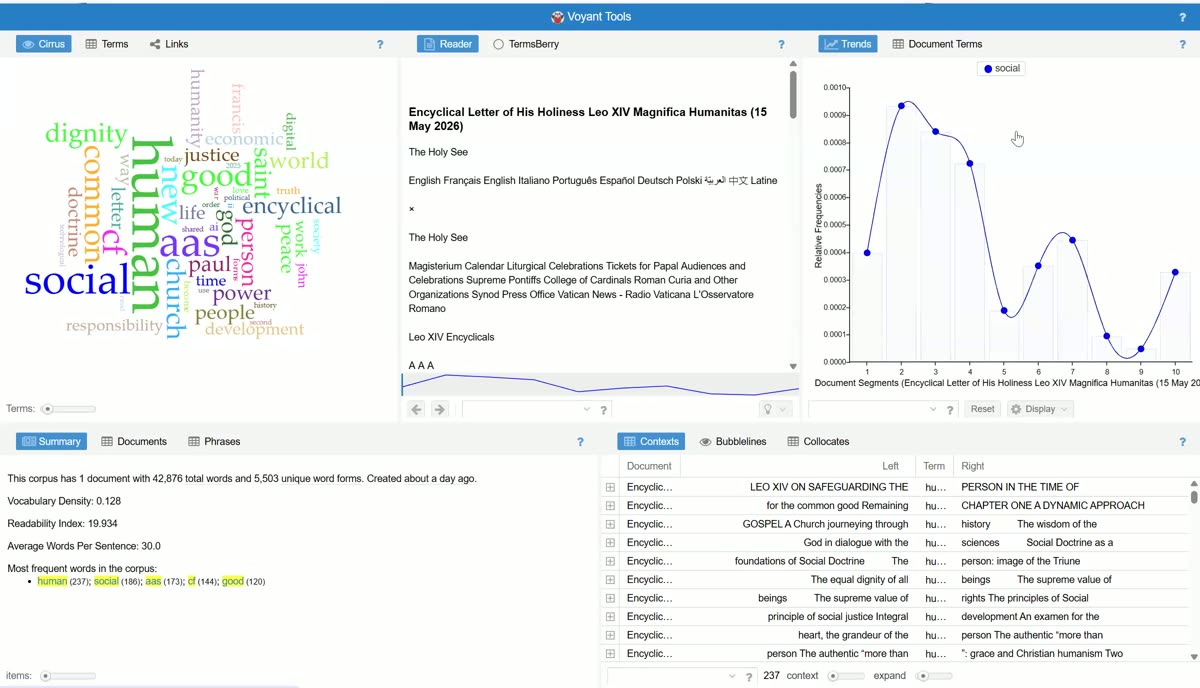Click 'good' in most frequent words
Screen dimensions: 1200x688
coord(233,581)
